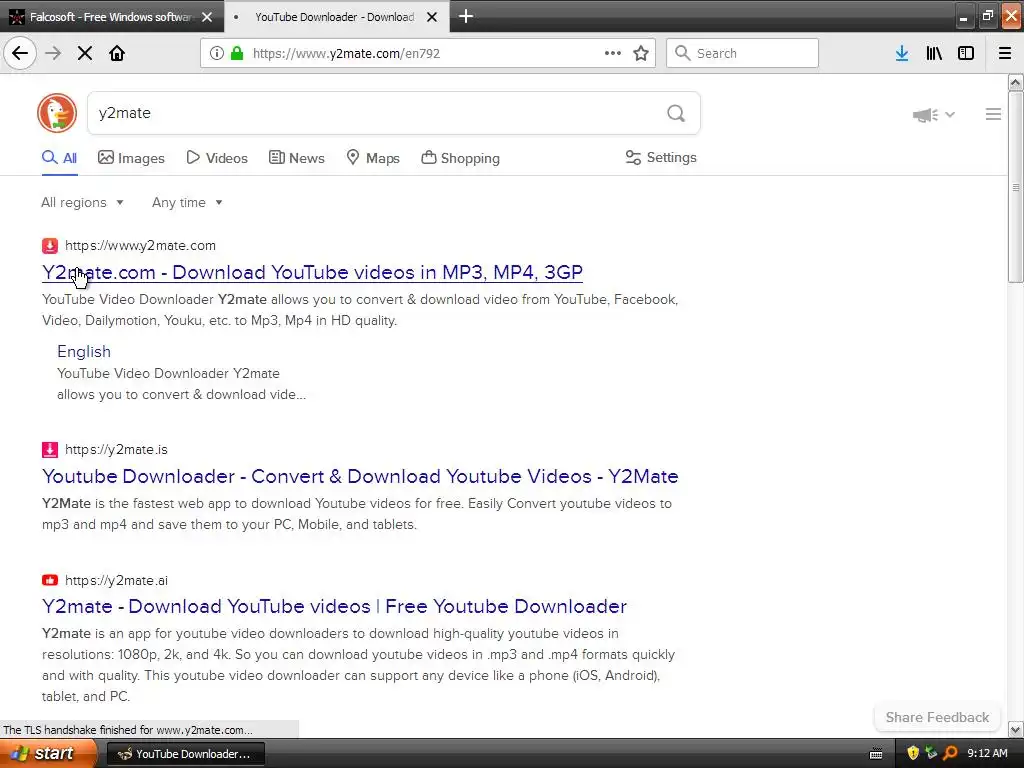Image resolution: width=1024 pixels, height=768 pixels.
Task: Switch to Shopping search tab
Action: (x=460, y=158)
